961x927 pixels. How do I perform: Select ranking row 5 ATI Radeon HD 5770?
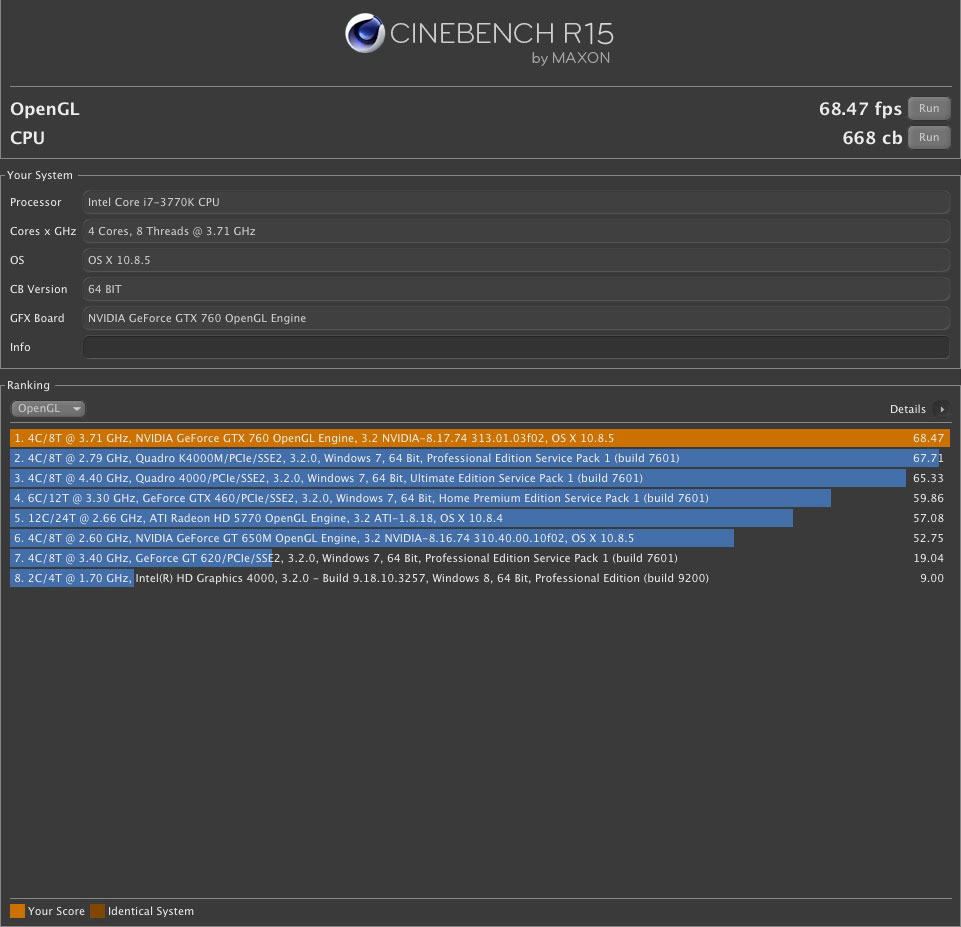point(480,518)
